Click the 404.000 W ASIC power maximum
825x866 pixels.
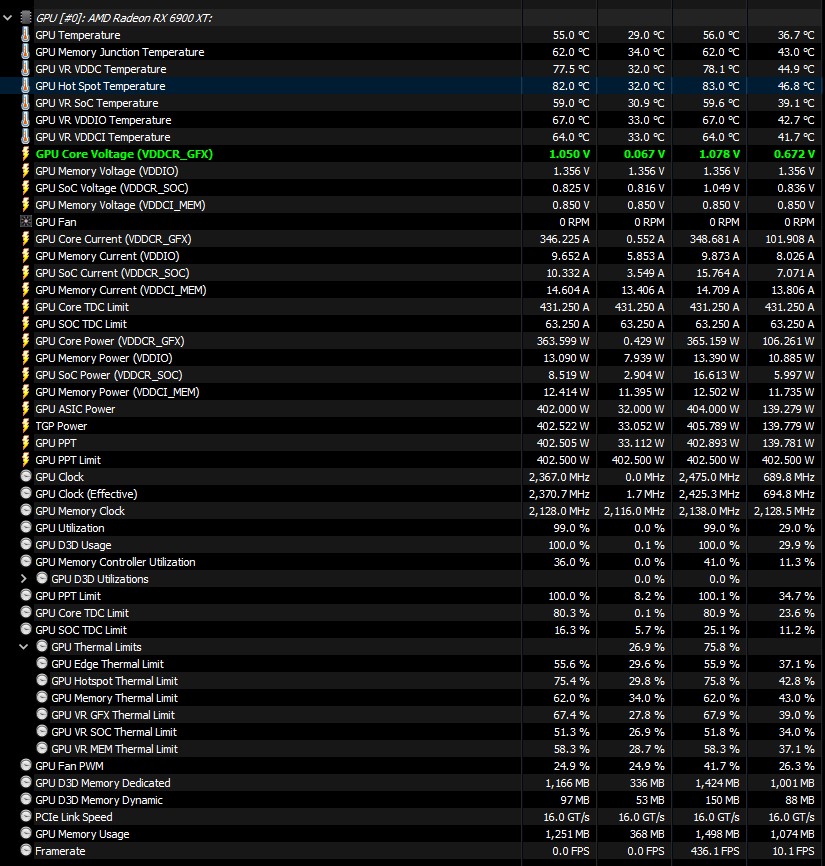click(713, 409)
